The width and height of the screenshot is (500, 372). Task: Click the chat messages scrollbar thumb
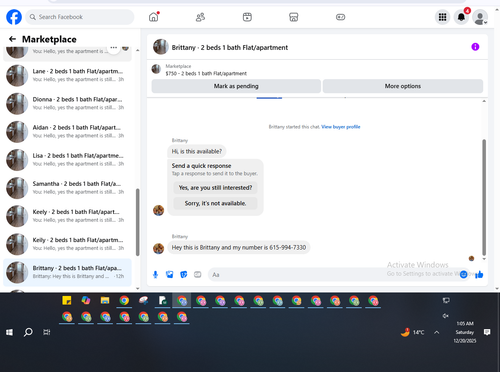[x=484, y=197]
